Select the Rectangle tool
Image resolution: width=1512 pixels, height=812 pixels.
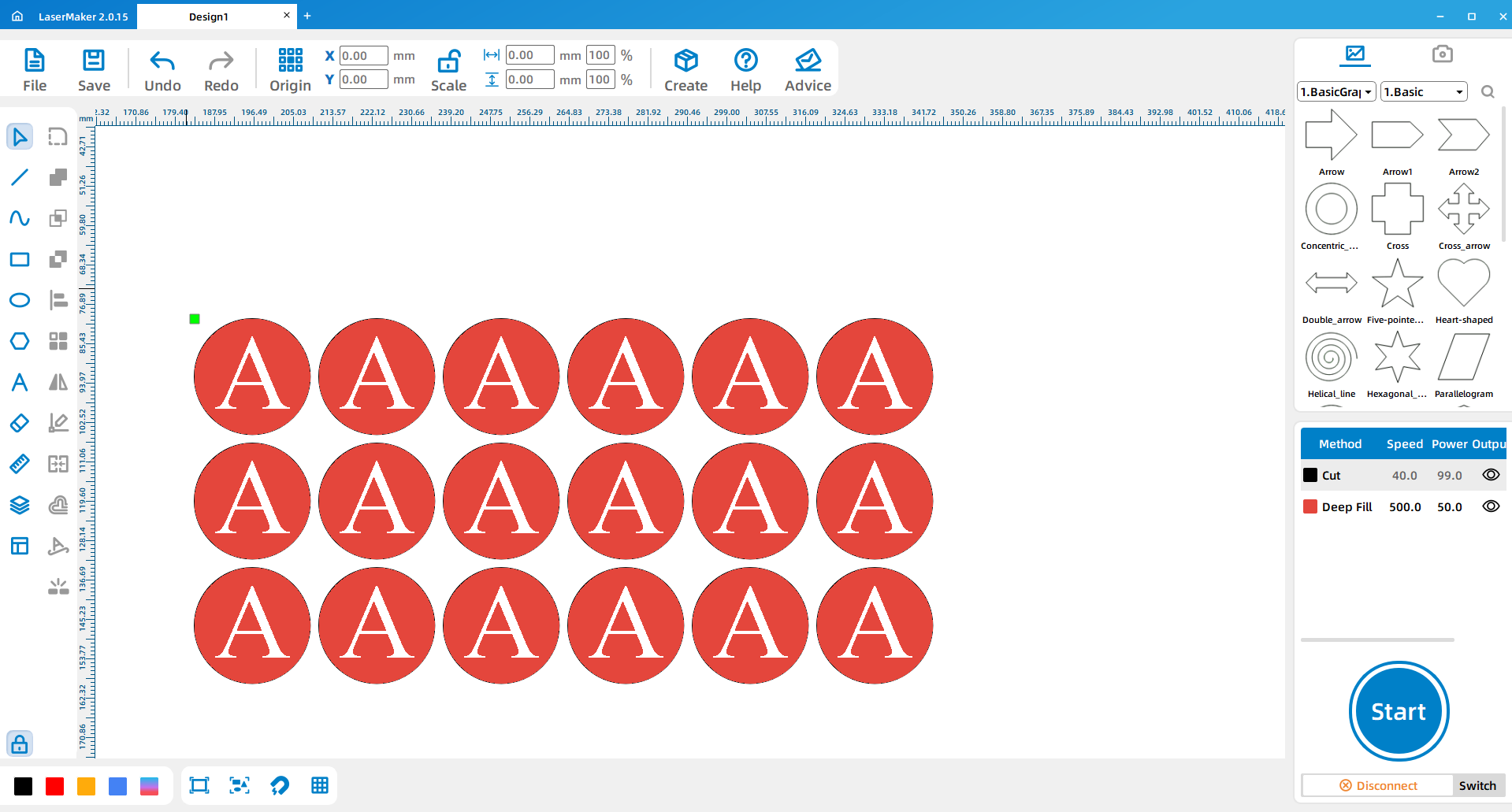click(x=20, y=259)
